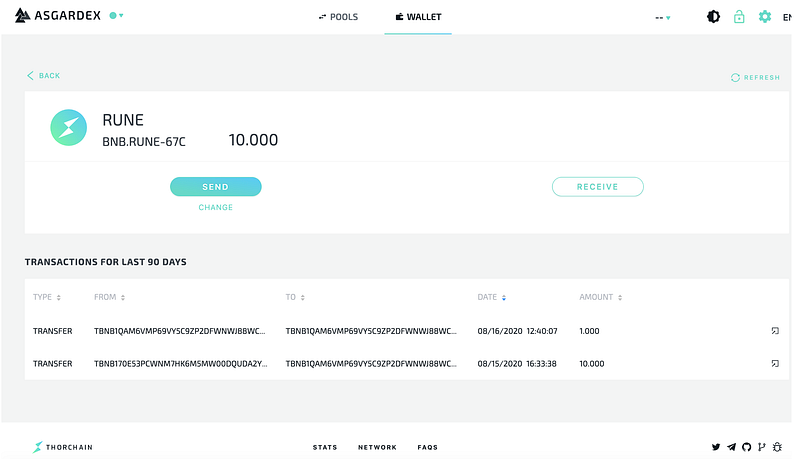
Task: Open the Twitter icon in footer
Action: tap(716, 447)
